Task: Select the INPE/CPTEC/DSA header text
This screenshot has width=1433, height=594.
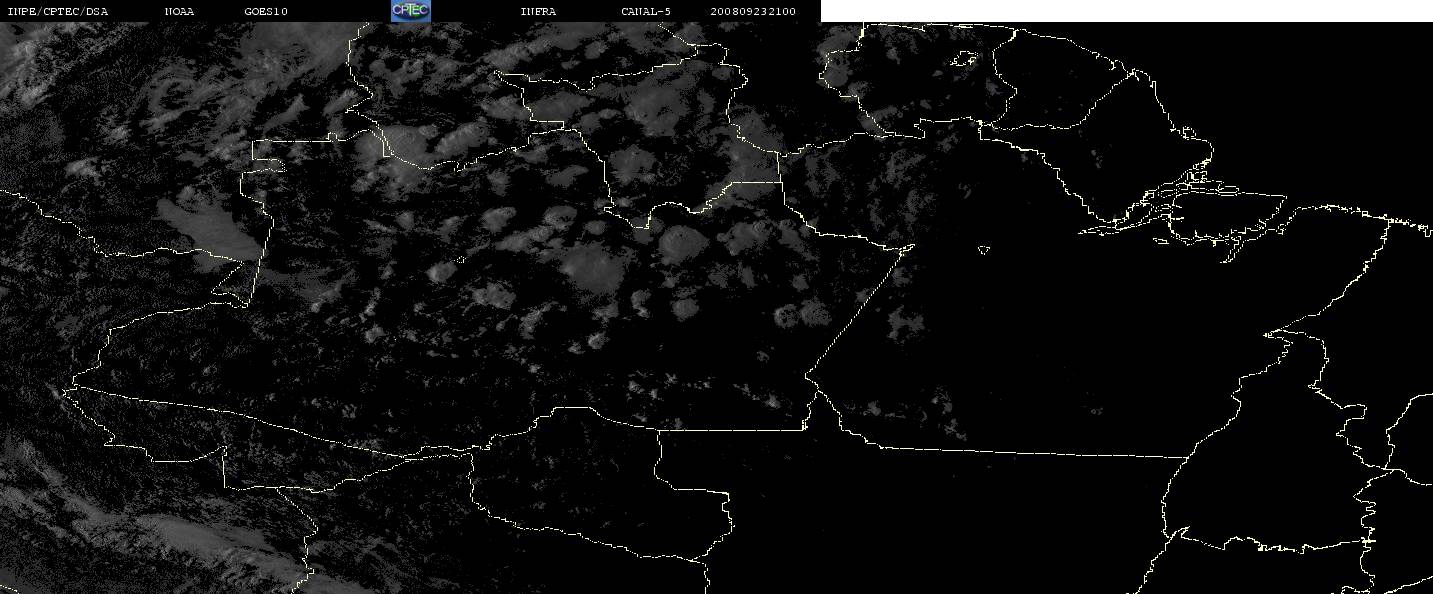Action: (x=57, y=12)
